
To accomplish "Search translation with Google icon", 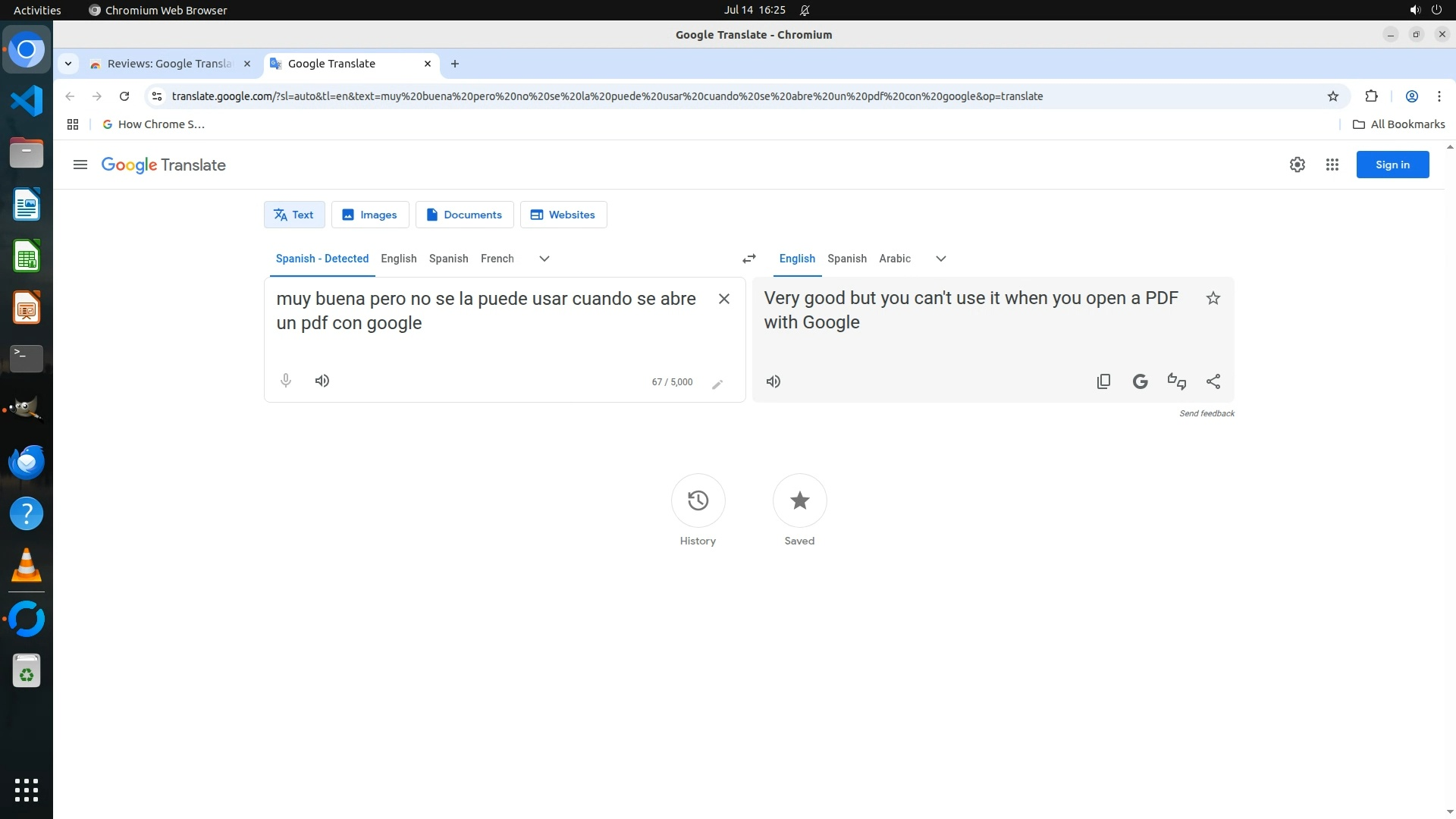I will click(1140, 381).
